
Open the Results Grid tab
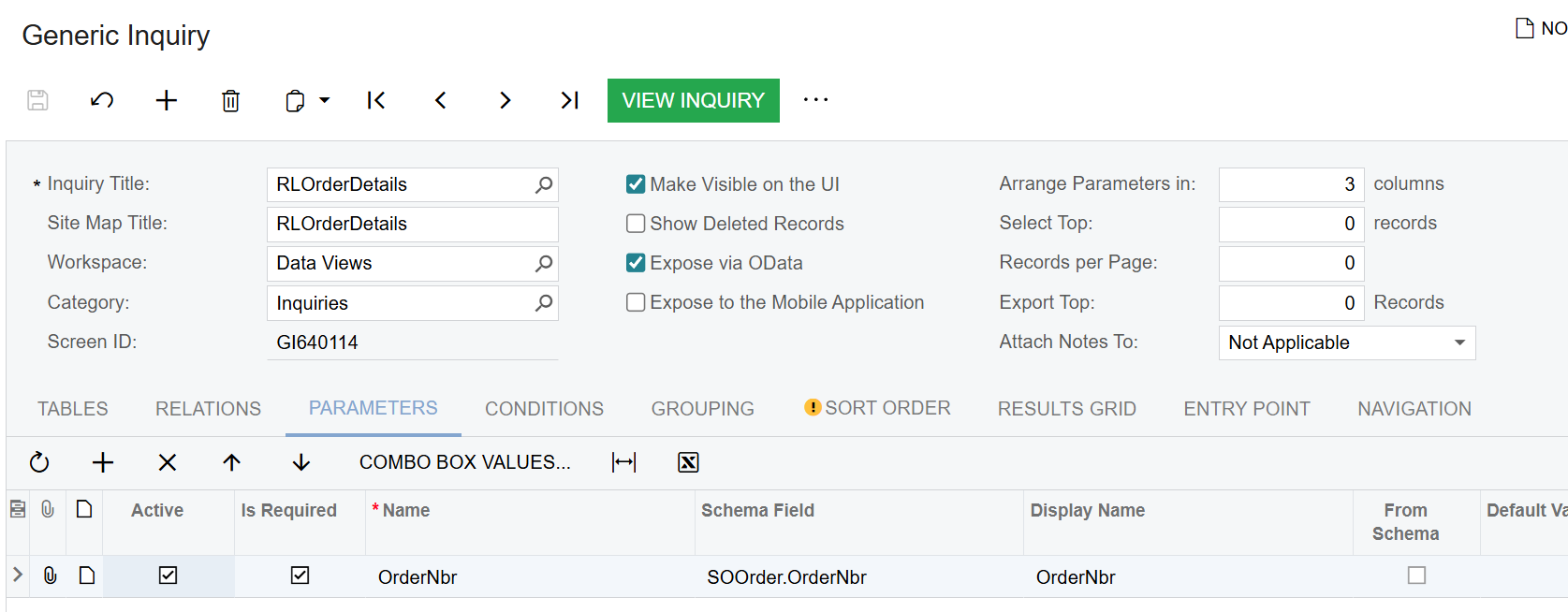click(1066, 409)
